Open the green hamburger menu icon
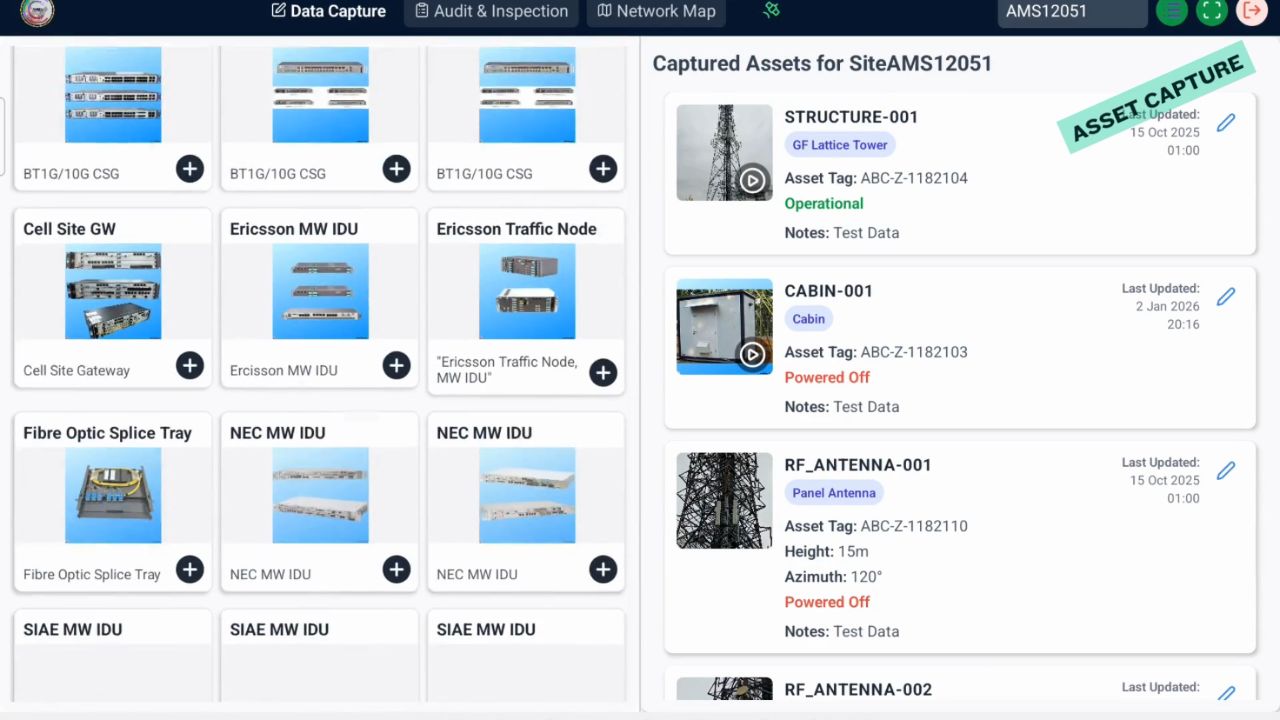Screen dimensions: 1280x720 coord(1172,11)
